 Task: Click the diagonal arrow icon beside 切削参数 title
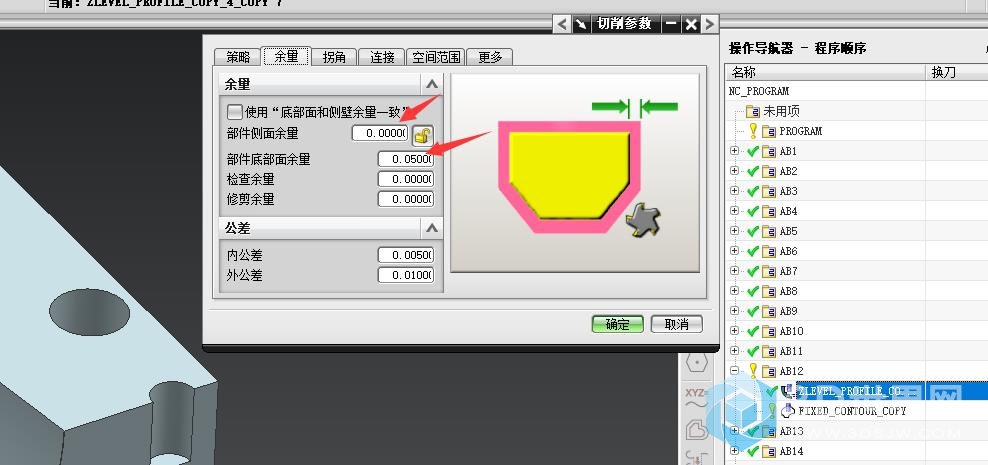click(581, 25)
